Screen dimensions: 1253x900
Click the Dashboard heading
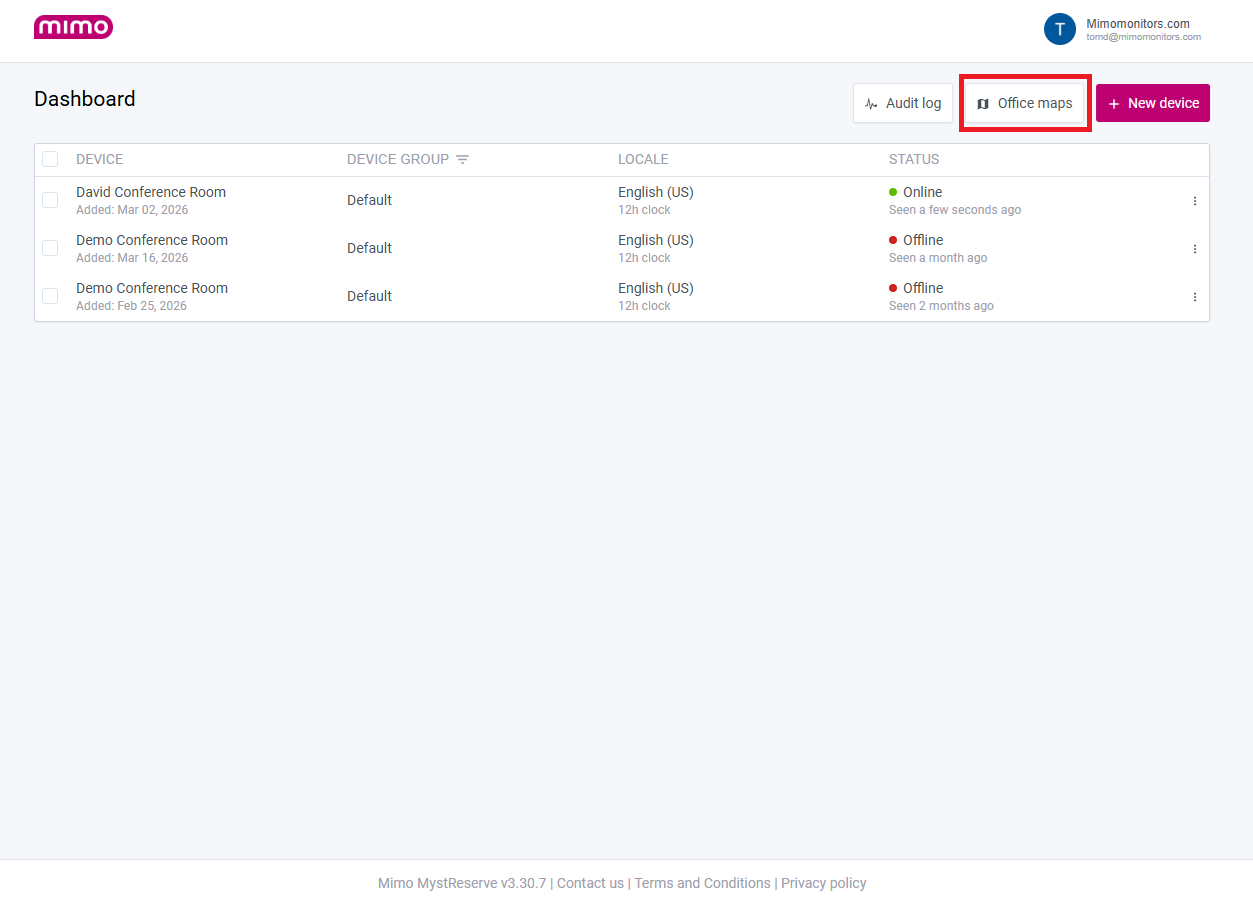[85, 99]
